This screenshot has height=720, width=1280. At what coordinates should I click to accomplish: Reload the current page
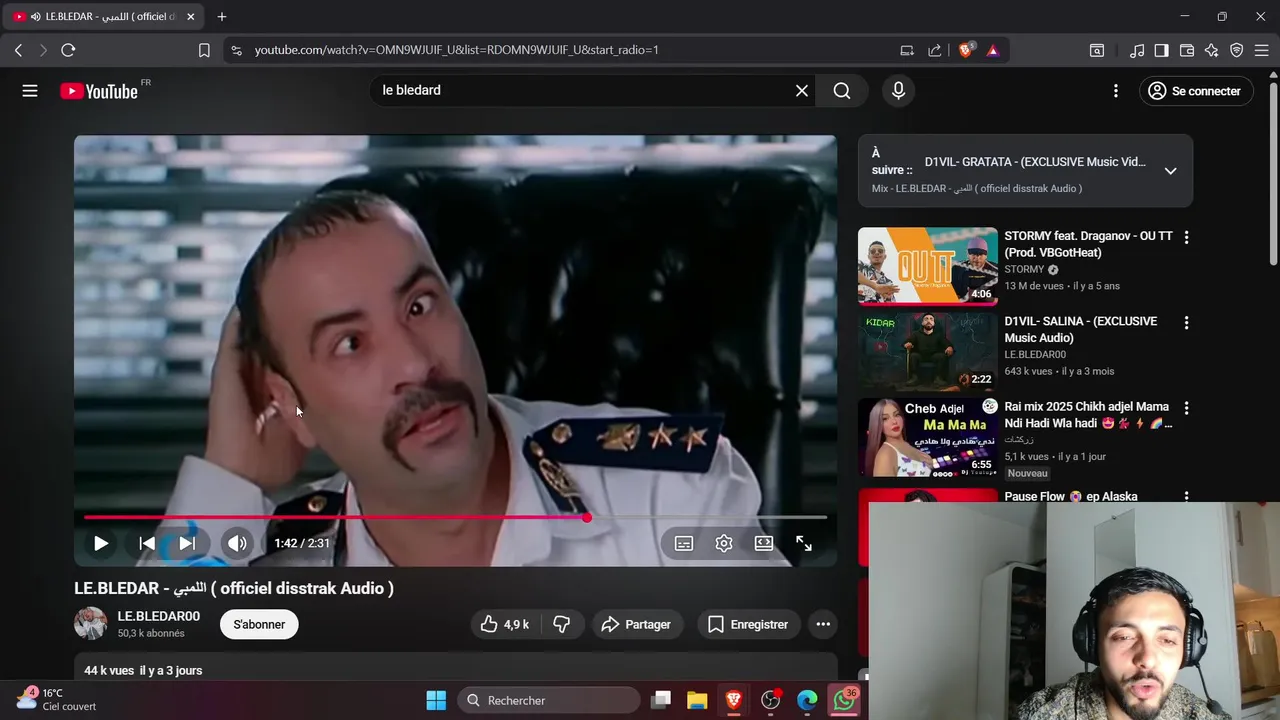pos(68,50)
